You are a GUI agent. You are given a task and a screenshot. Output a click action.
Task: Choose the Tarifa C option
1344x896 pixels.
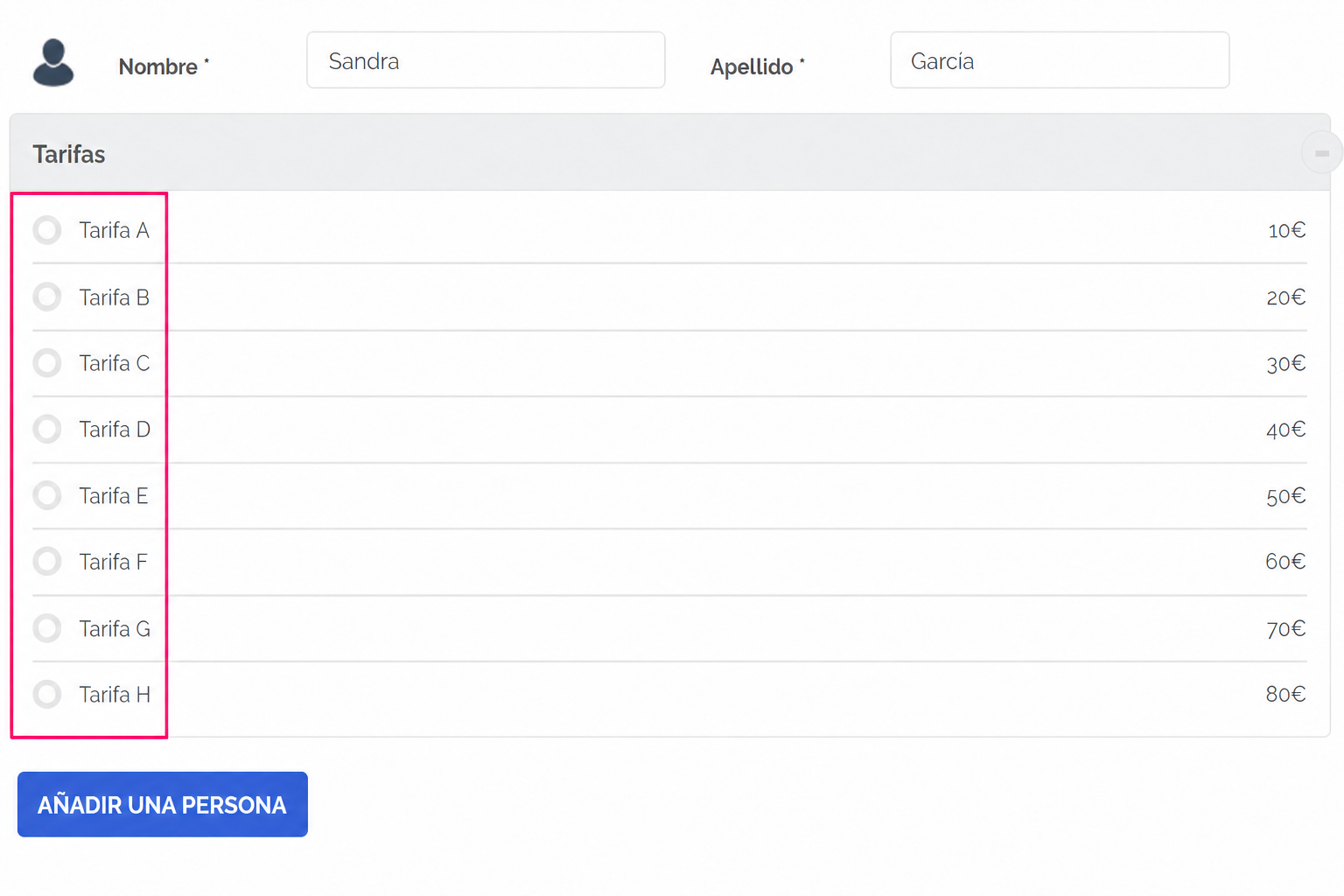[x=47, y=363]
